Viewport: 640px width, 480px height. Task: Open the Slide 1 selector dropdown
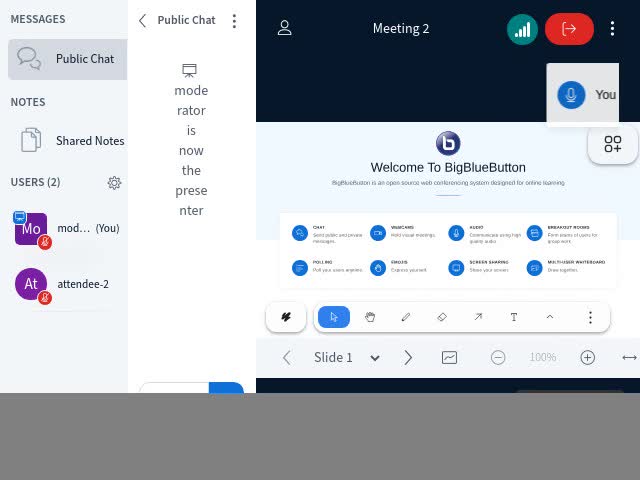[x=347, y=358]
